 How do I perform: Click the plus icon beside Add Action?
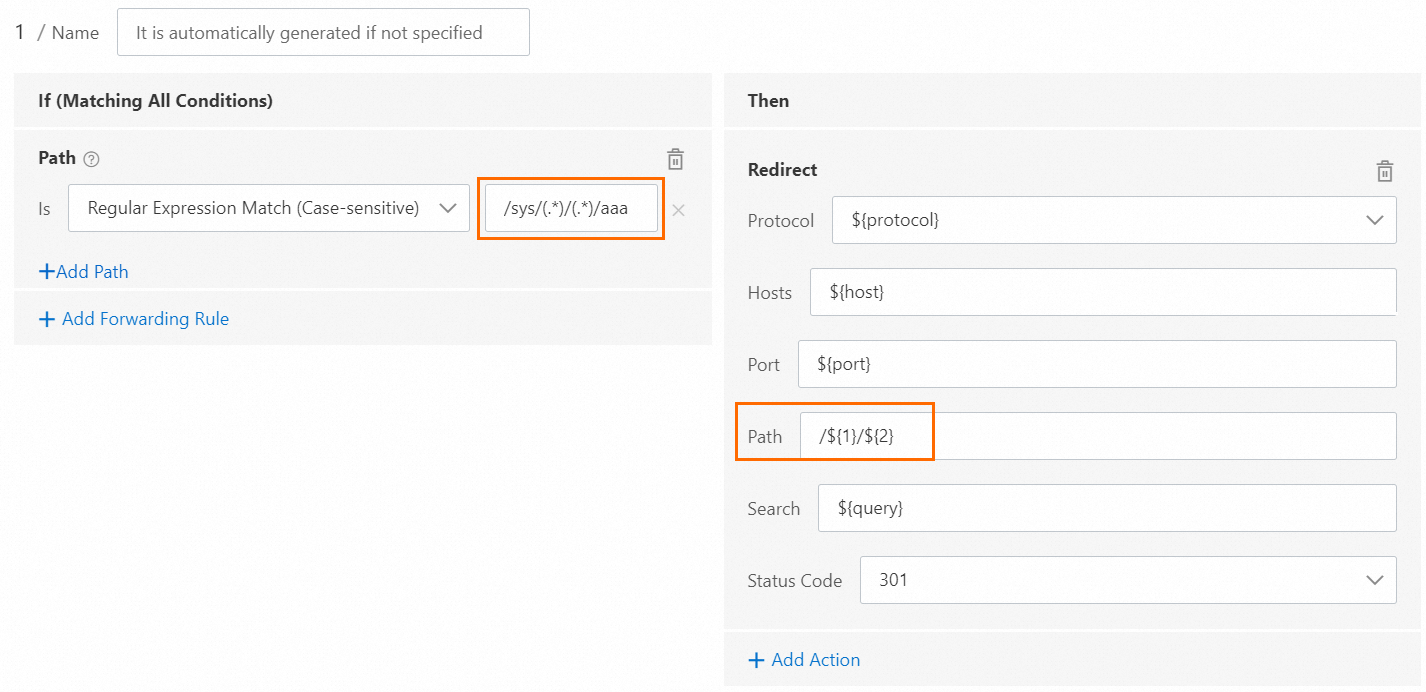point(756,660)
